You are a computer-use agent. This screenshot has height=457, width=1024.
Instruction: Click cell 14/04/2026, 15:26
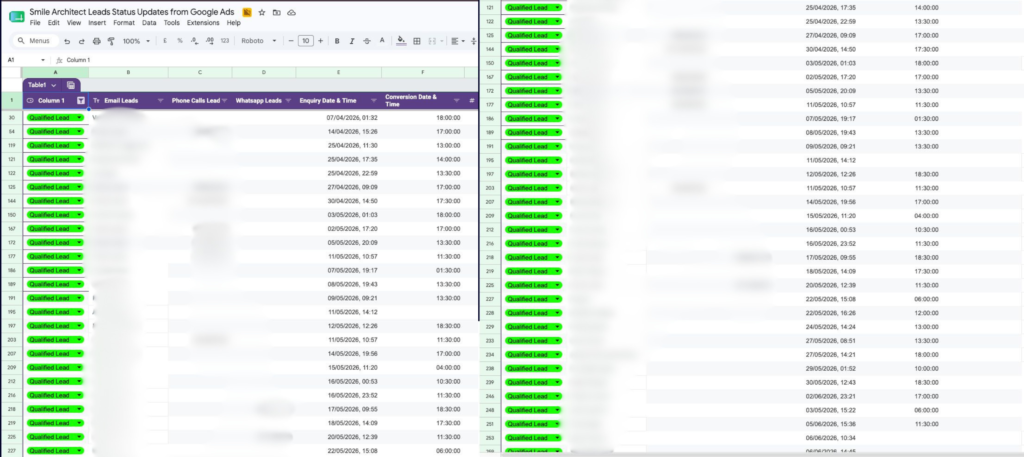click(338, 131)
